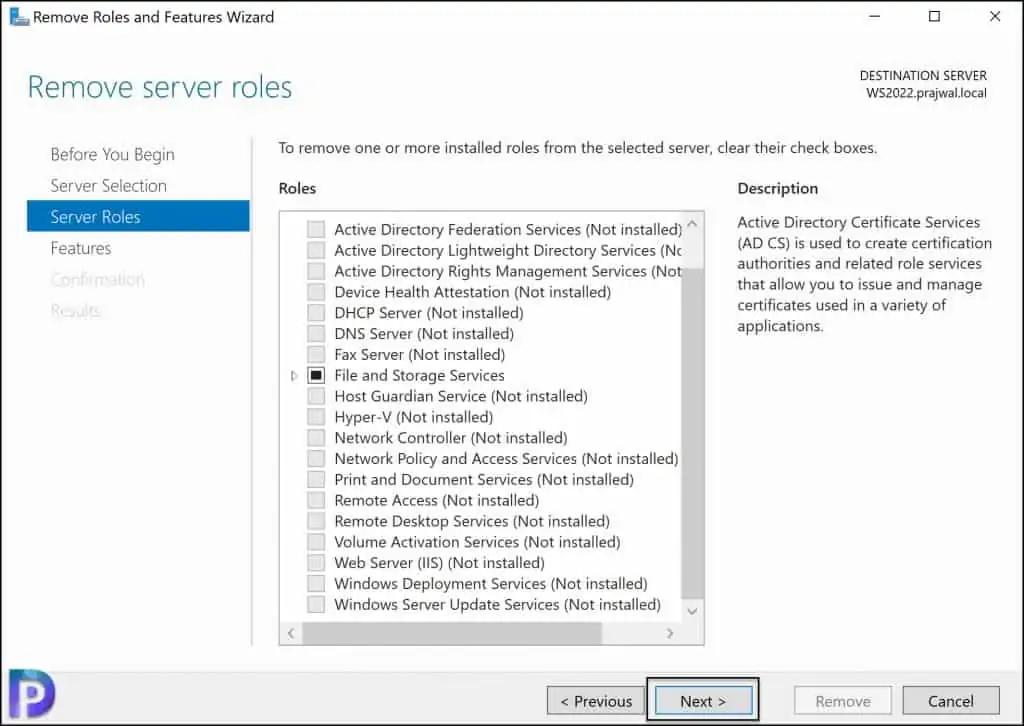The width and height of the screenshot is (1024, 726).
Task: Select Windows Deployment Services row text
Action: click(x=490, y=584)
